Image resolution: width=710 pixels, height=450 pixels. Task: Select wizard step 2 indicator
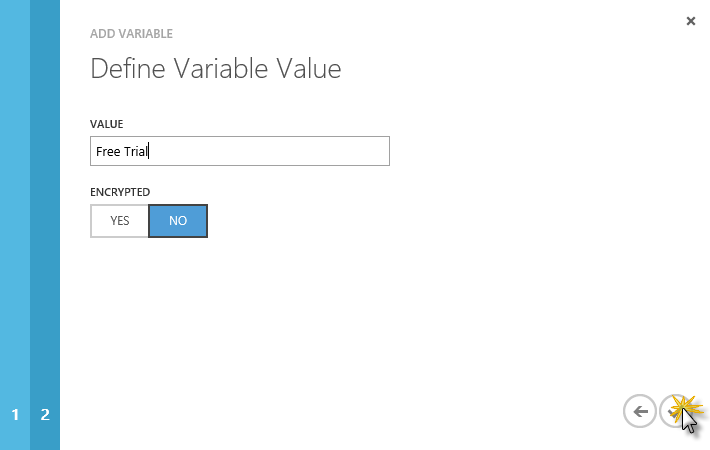pos(45,414)
